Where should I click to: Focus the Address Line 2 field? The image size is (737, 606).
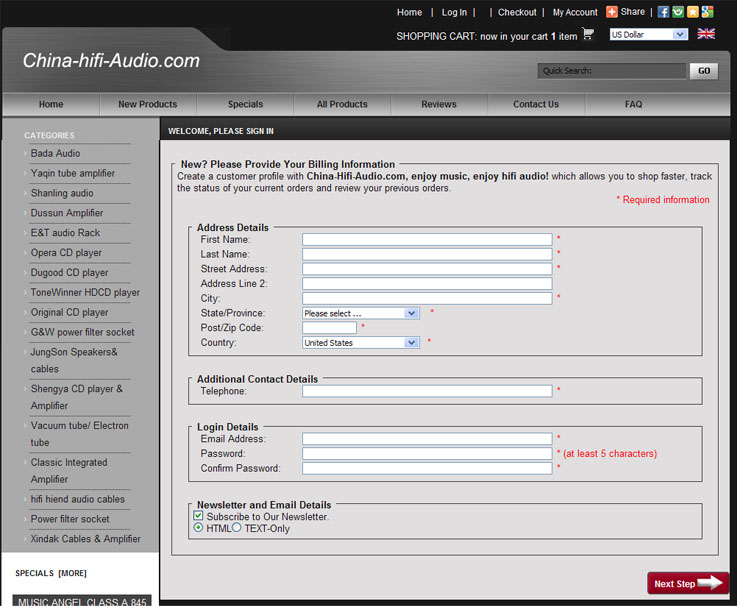coord(427,283)
